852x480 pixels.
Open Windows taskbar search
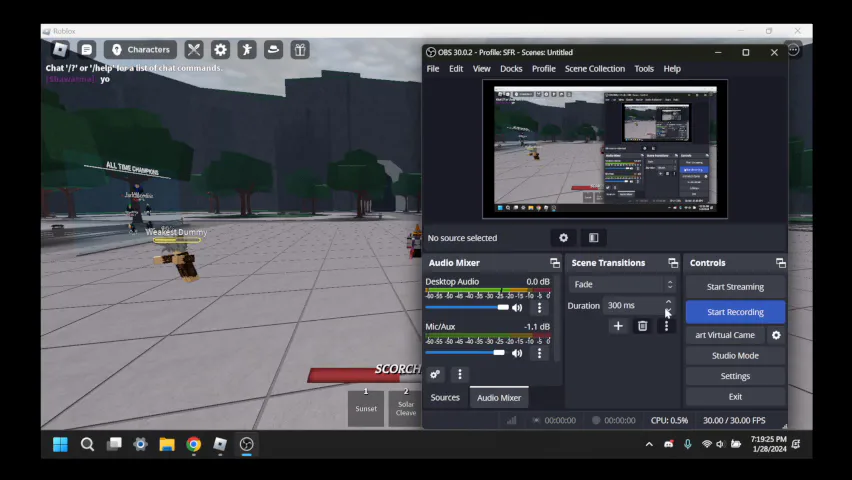coord(87,444)
